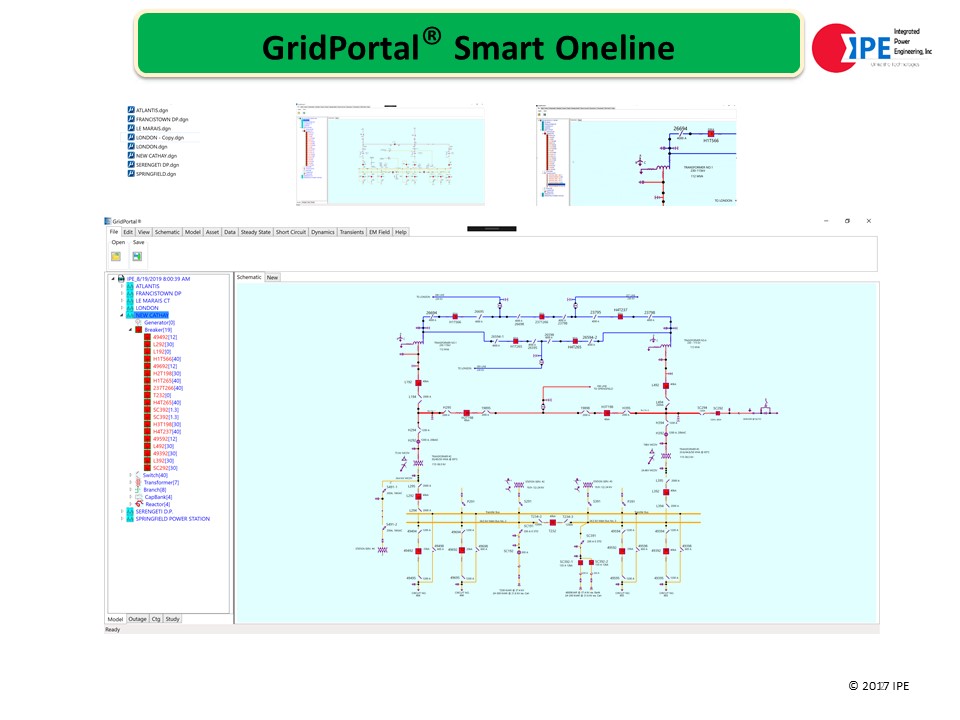Open the Help menu
The height and width of the screenshot is (720, 960).
pyautogui.click(x=401, y=232)
